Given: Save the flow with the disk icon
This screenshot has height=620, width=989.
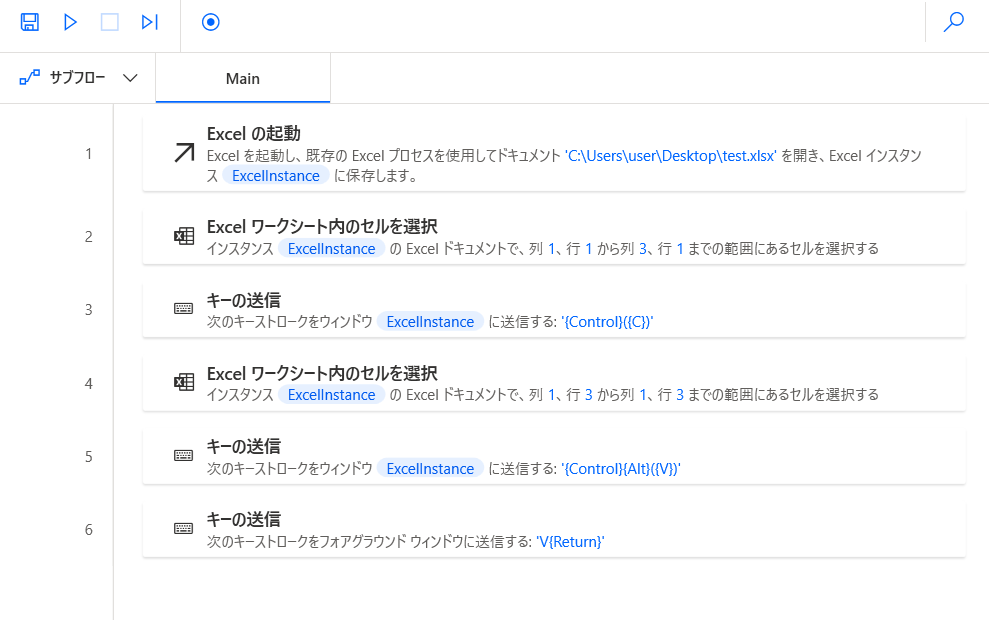Looking at the screenshot, I should pyautogui.click(x=30, y=22).
